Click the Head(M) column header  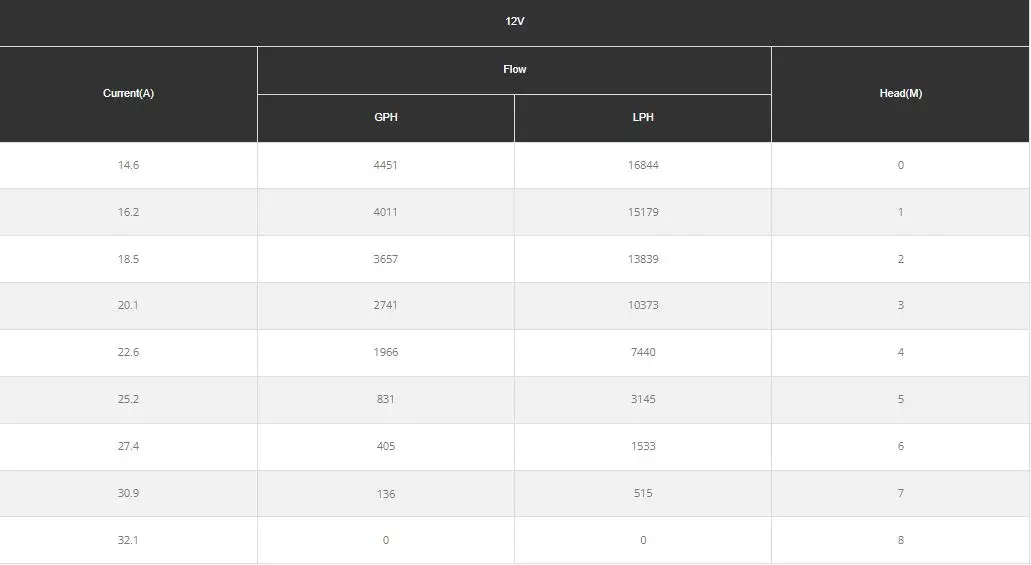click(x=900, y=93)
